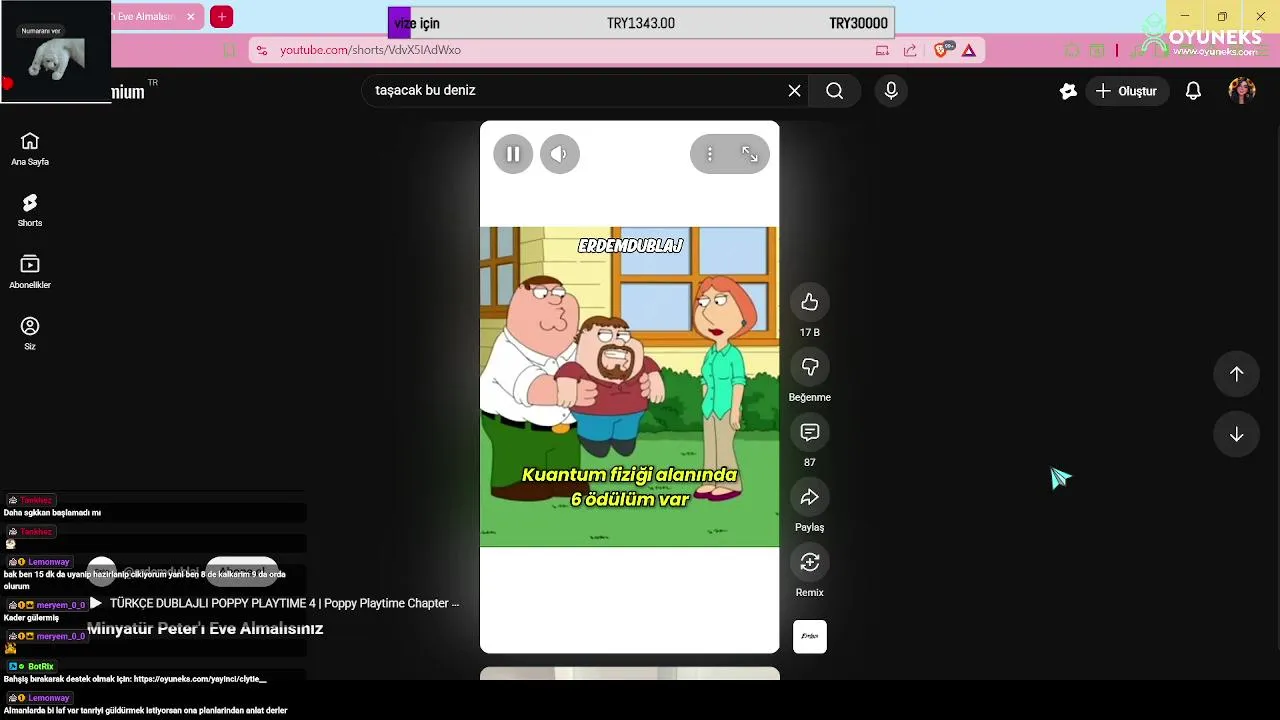Viewport: 1280px width, 720px height.
Task: Open Abonelikler in the sidebar
Action: pyautogui.click(x=30, y=272)
